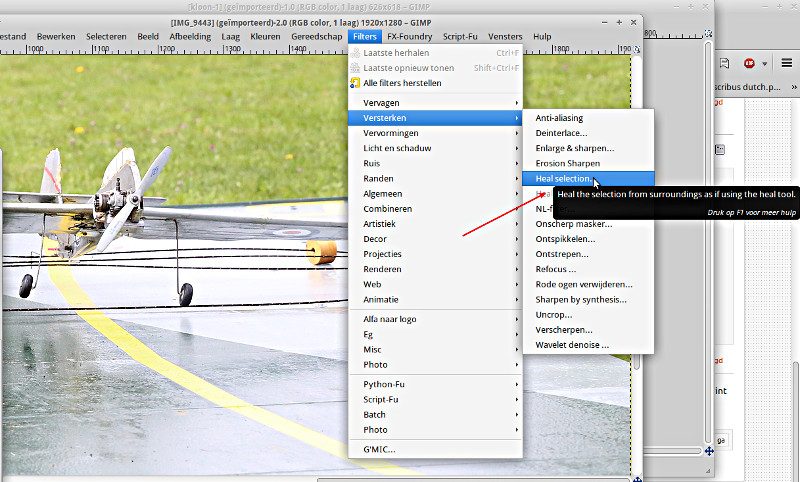Expand the Ruis filter submenu
Viewport: 800px width, 482px height.
pyautogui.click(x=435, y=163)
